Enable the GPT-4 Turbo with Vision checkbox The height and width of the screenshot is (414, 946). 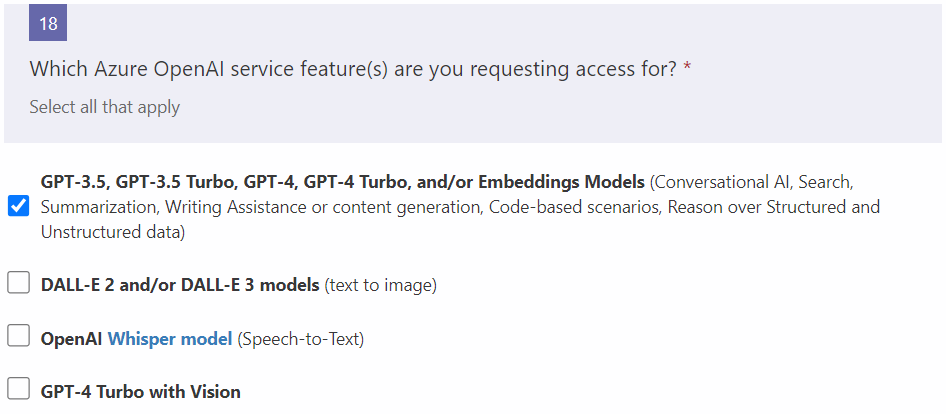(18, 389)
